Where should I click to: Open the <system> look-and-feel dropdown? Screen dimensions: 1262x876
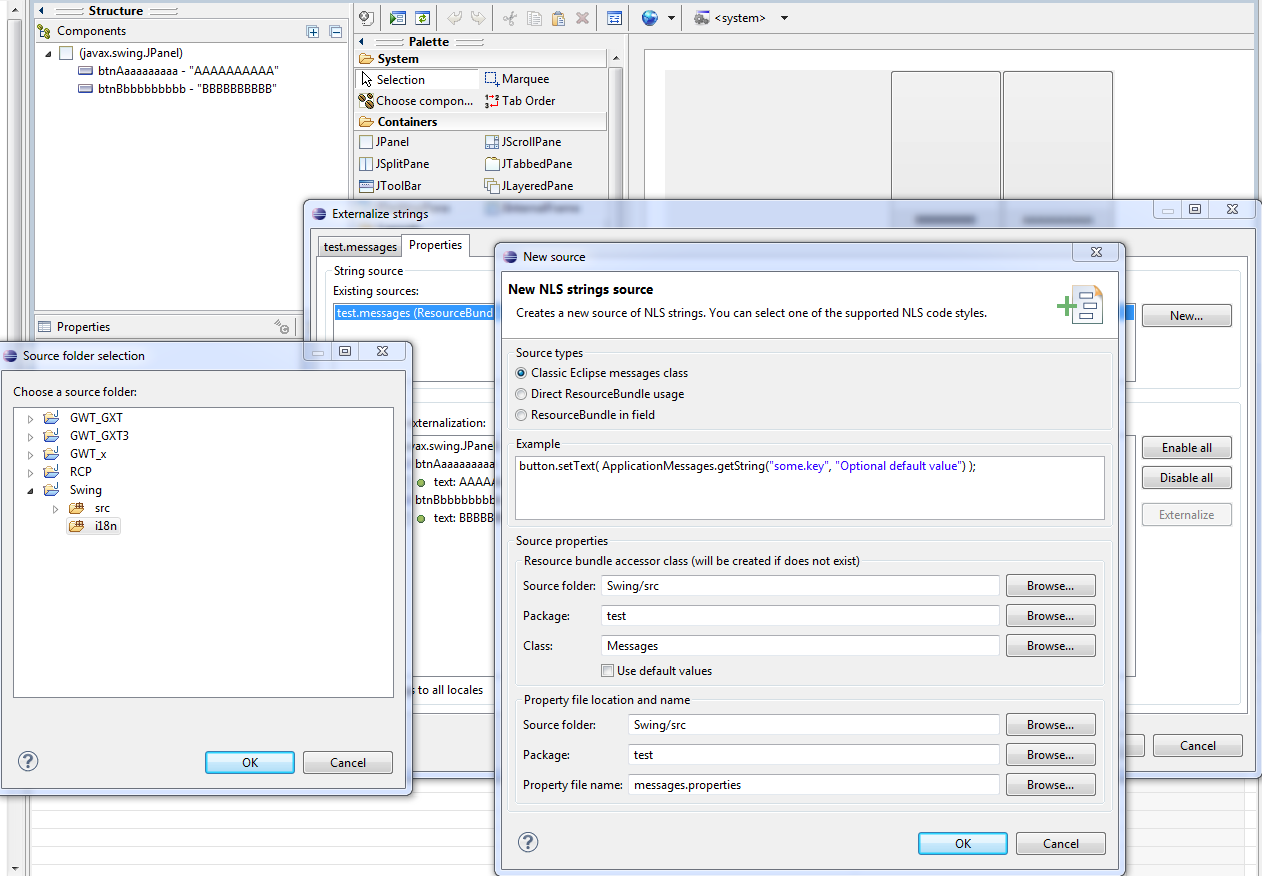(784, 18)
